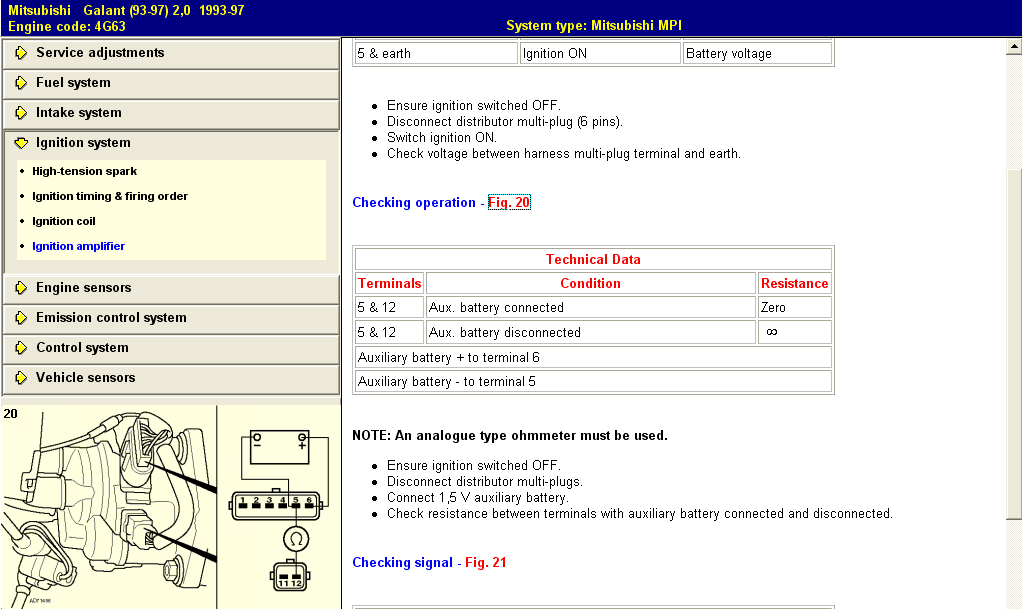Expand the Engine sensors section

[x=171, y=288]
